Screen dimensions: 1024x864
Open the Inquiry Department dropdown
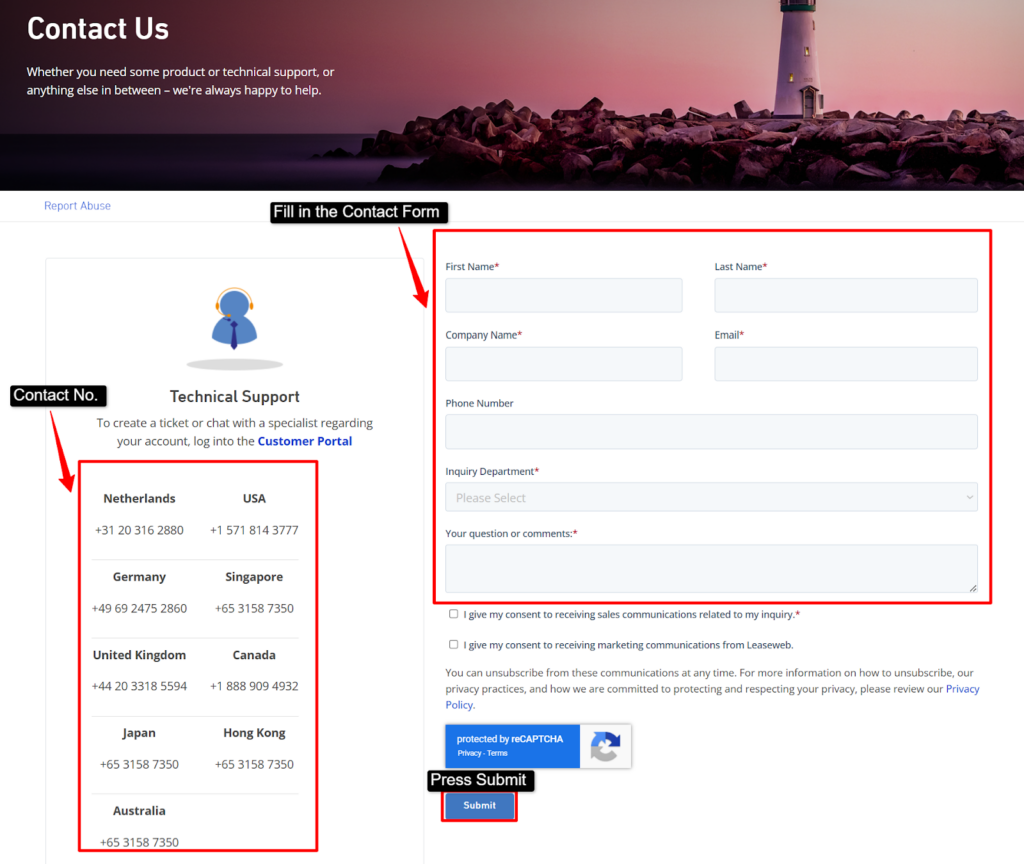pos(711,497)
